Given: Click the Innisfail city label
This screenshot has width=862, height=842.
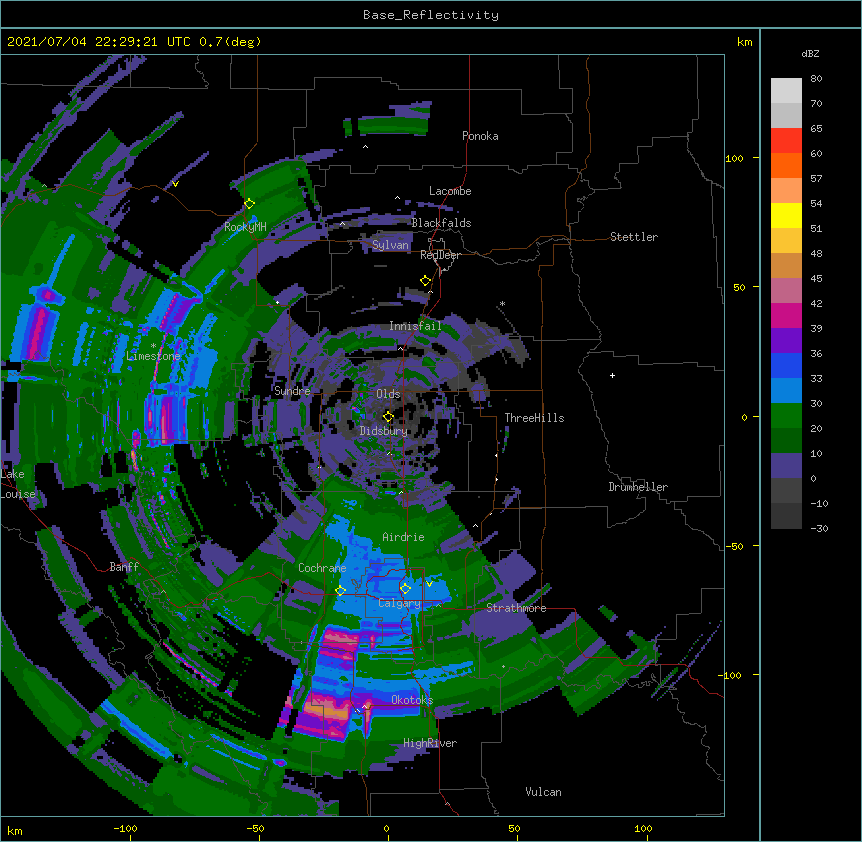Looking at the screenshot, I should pos(415,326).
